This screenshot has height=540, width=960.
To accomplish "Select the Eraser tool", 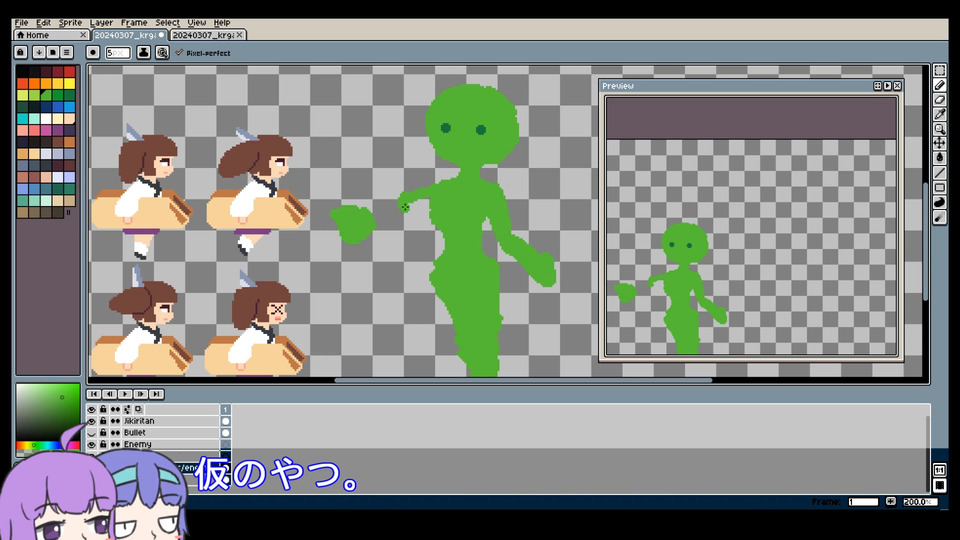I will click(940, 100).
